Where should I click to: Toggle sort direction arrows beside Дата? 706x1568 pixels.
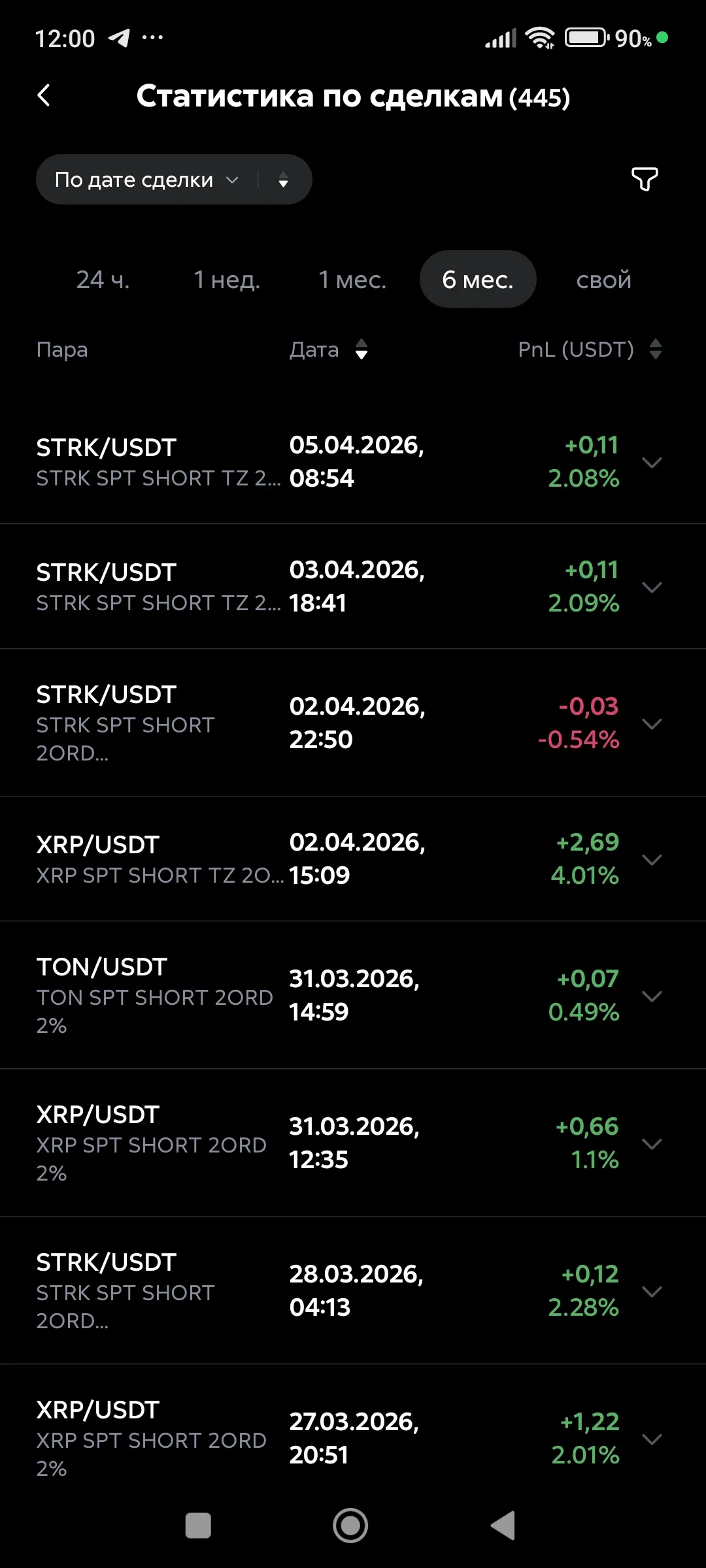coord(361,350)
